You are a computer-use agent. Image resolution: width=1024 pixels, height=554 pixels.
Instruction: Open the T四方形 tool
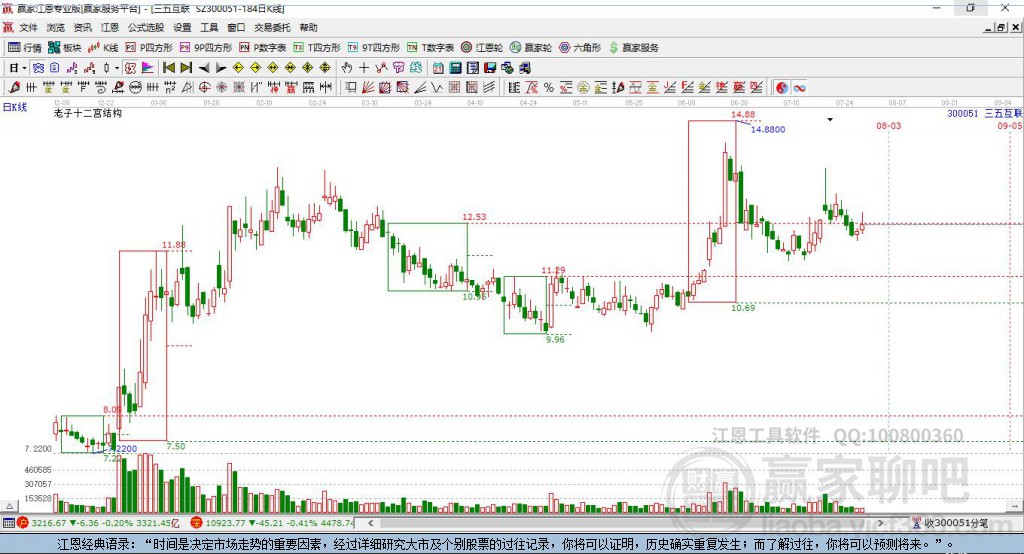point(317,48)
